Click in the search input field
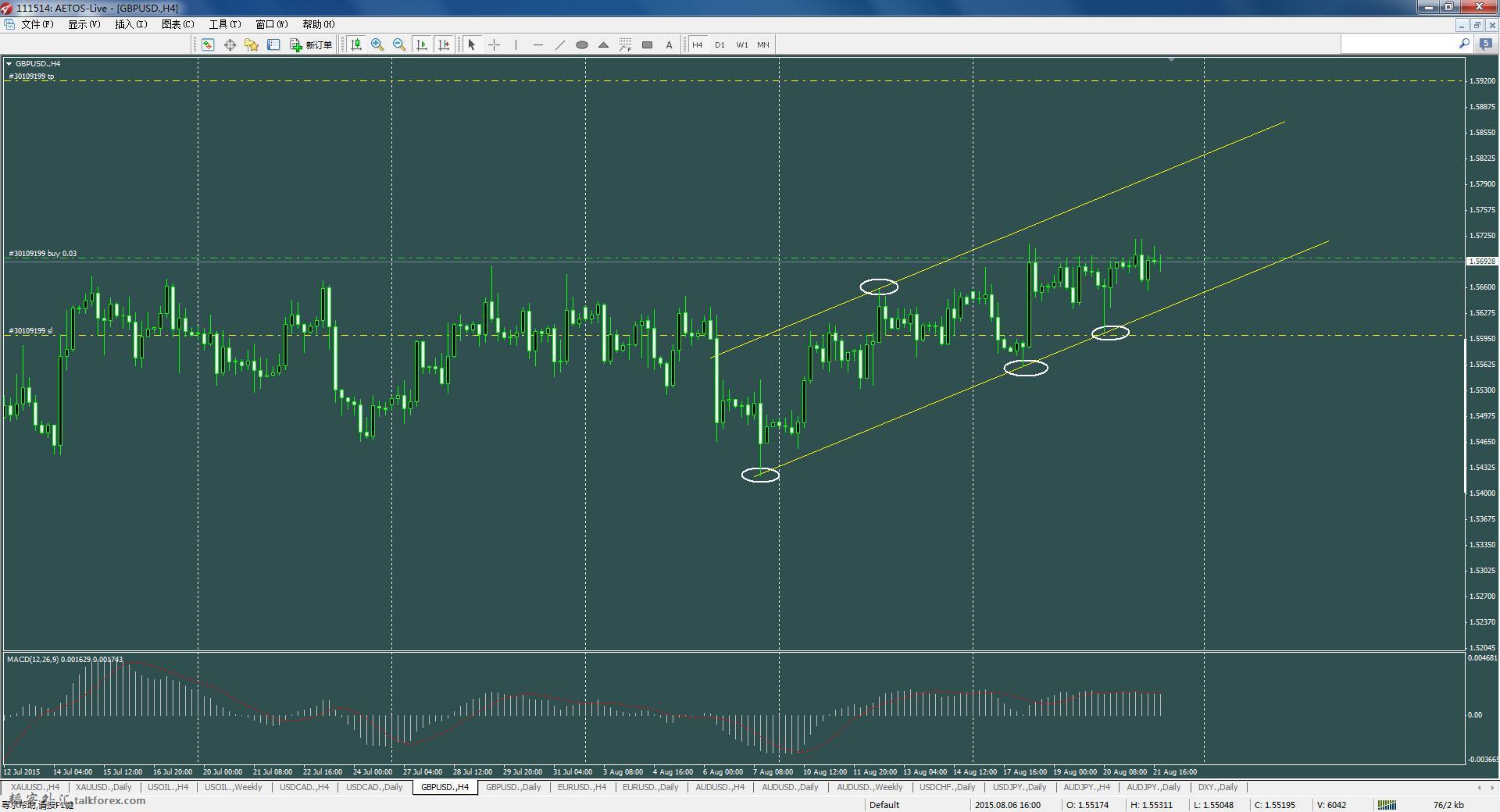The height and width of the screenshot is (812, 1500). click(x=1398, y=45)
